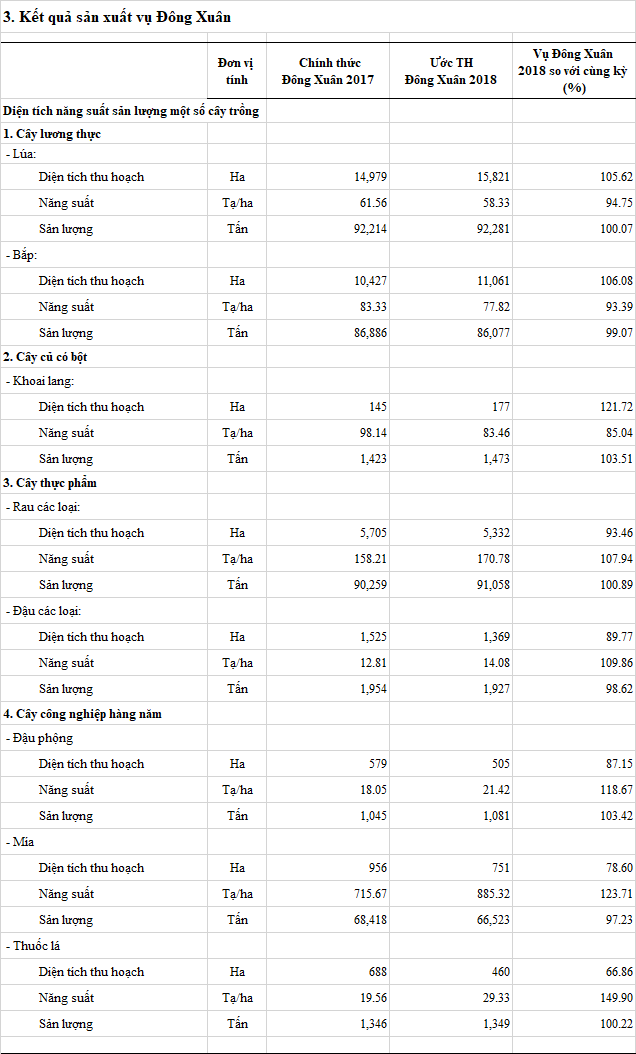
Task: Select the cell containing value 14,979
Action: click(370, 177)
